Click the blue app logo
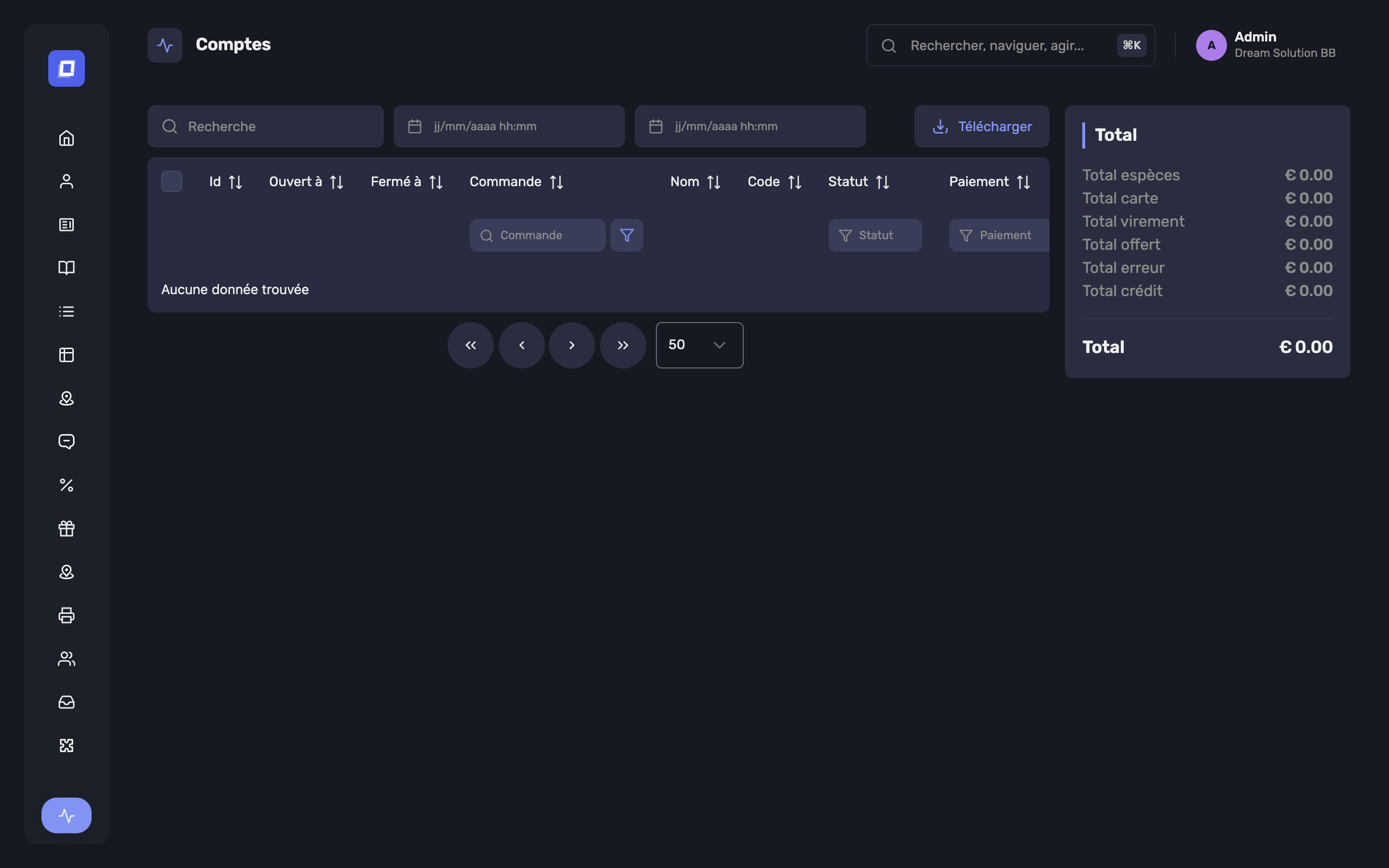The height and width of the screenshot is (868, 1389). [67, 68]
